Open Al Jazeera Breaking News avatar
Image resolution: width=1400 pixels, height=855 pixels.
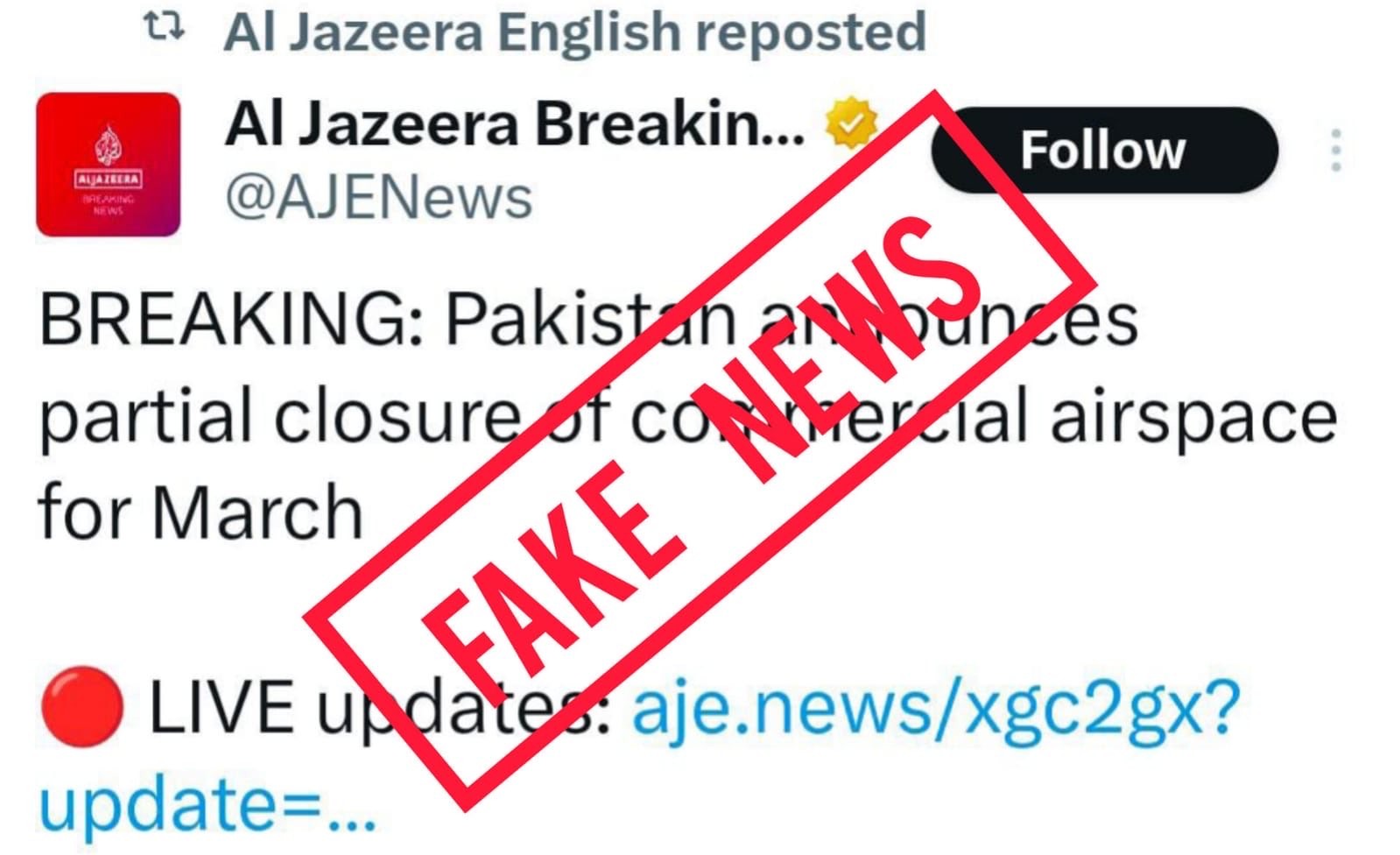[x=109, y=164]
